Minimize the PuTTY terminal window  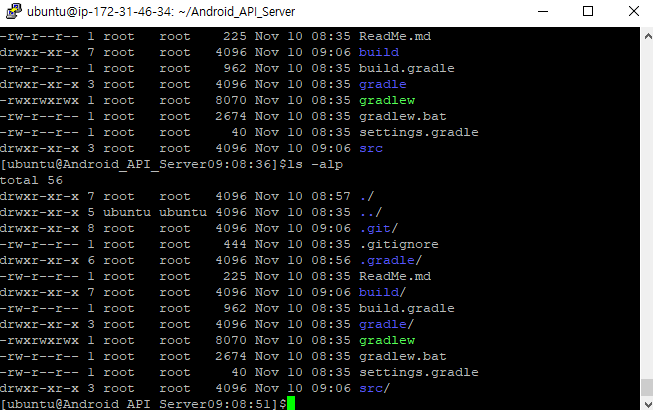pyautogui.click(x=543, y=11)
